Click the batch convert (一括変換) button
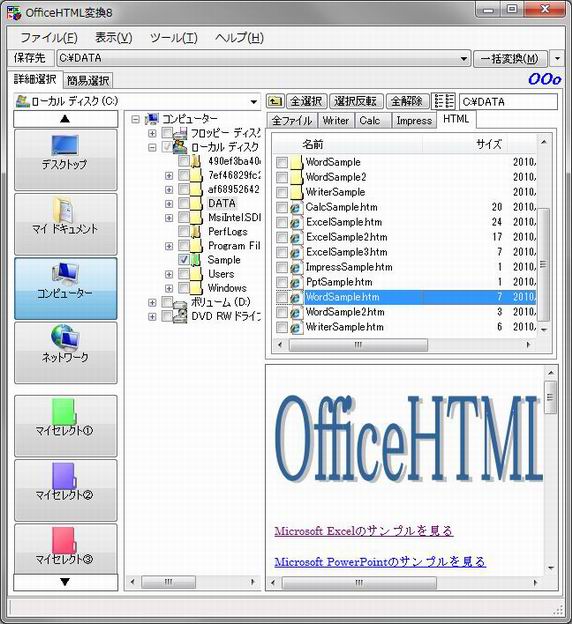 tap(510, 59)
